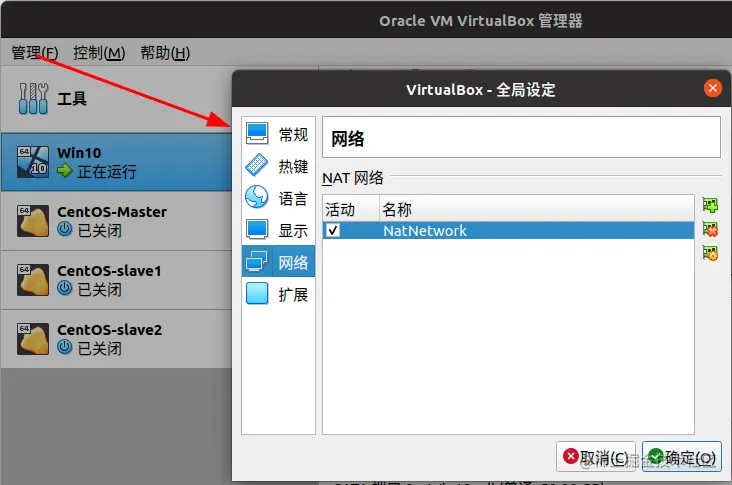
Task: Click CentOS-slave1 powered-off status icon
Action: tap(64, 288)
